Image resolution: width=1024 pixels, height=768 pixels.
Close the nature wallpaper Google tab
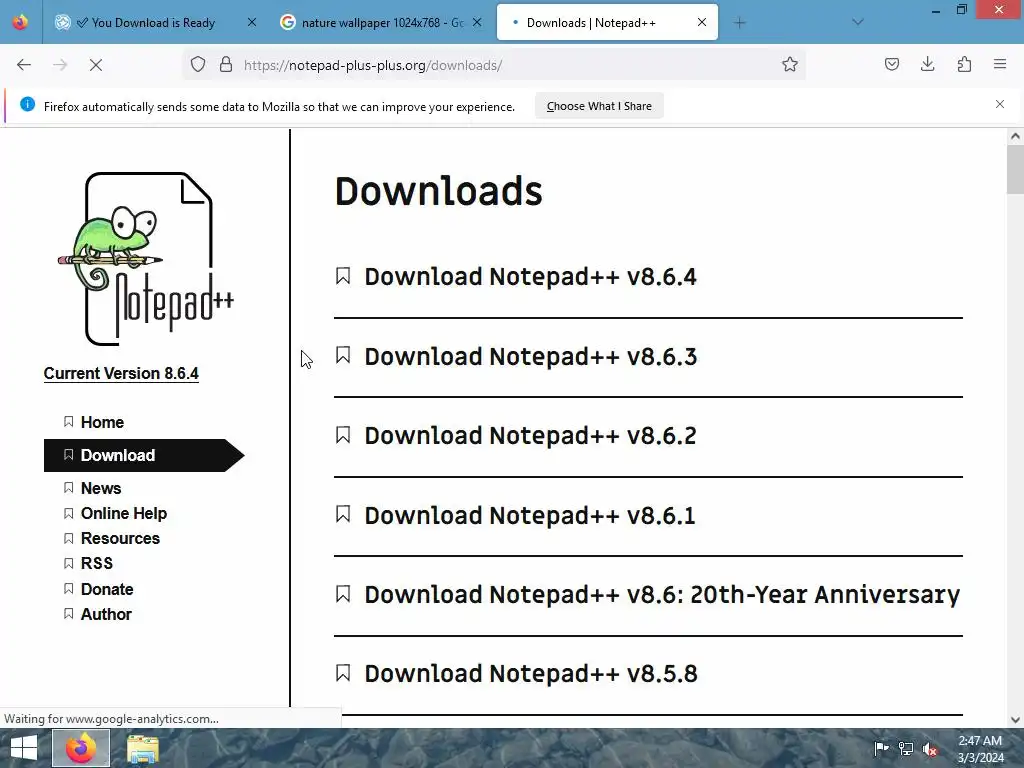(477, 22)
